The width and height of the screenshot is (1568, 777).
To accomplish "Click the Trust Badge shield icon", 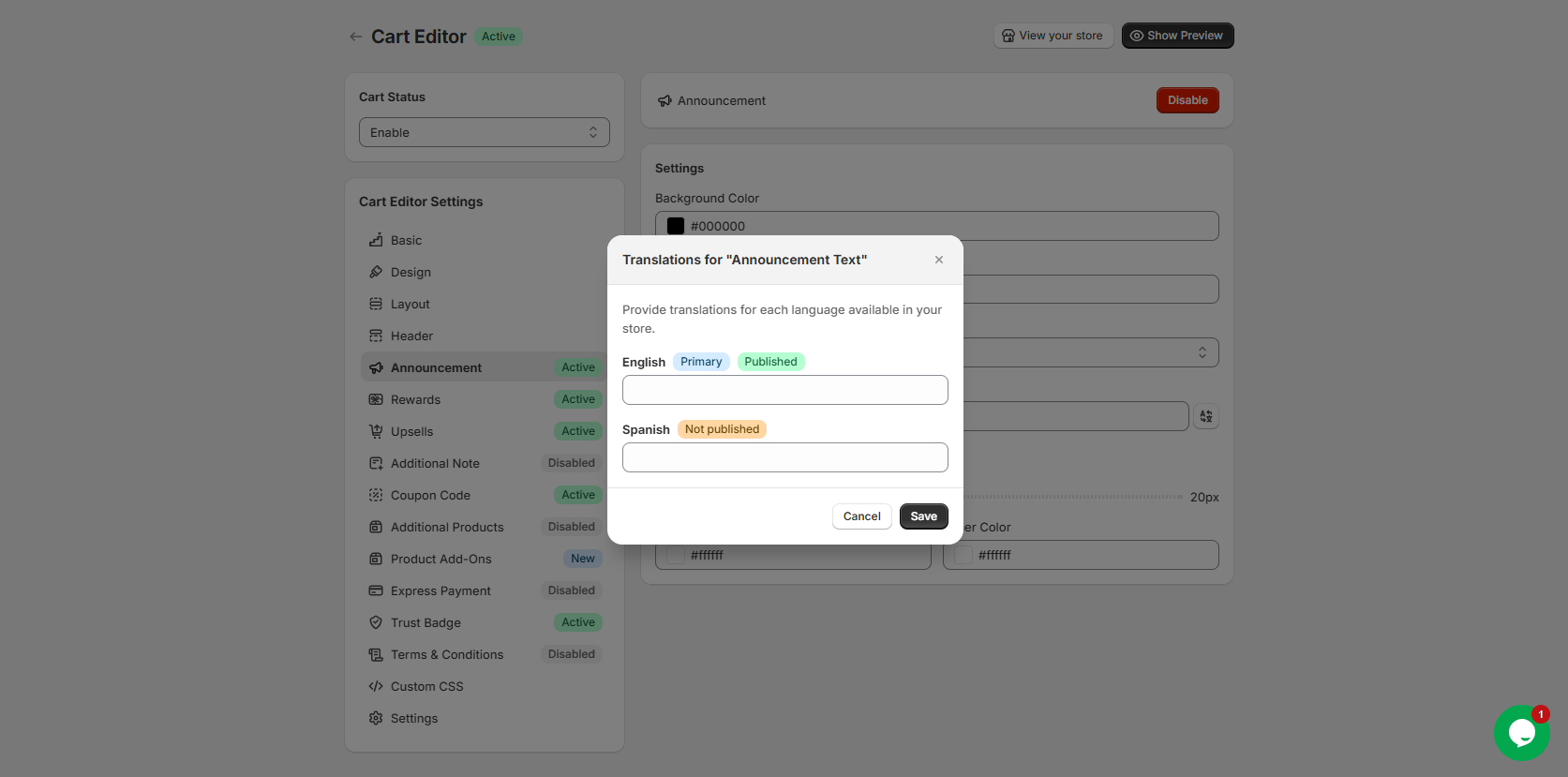I will [376, 622].
